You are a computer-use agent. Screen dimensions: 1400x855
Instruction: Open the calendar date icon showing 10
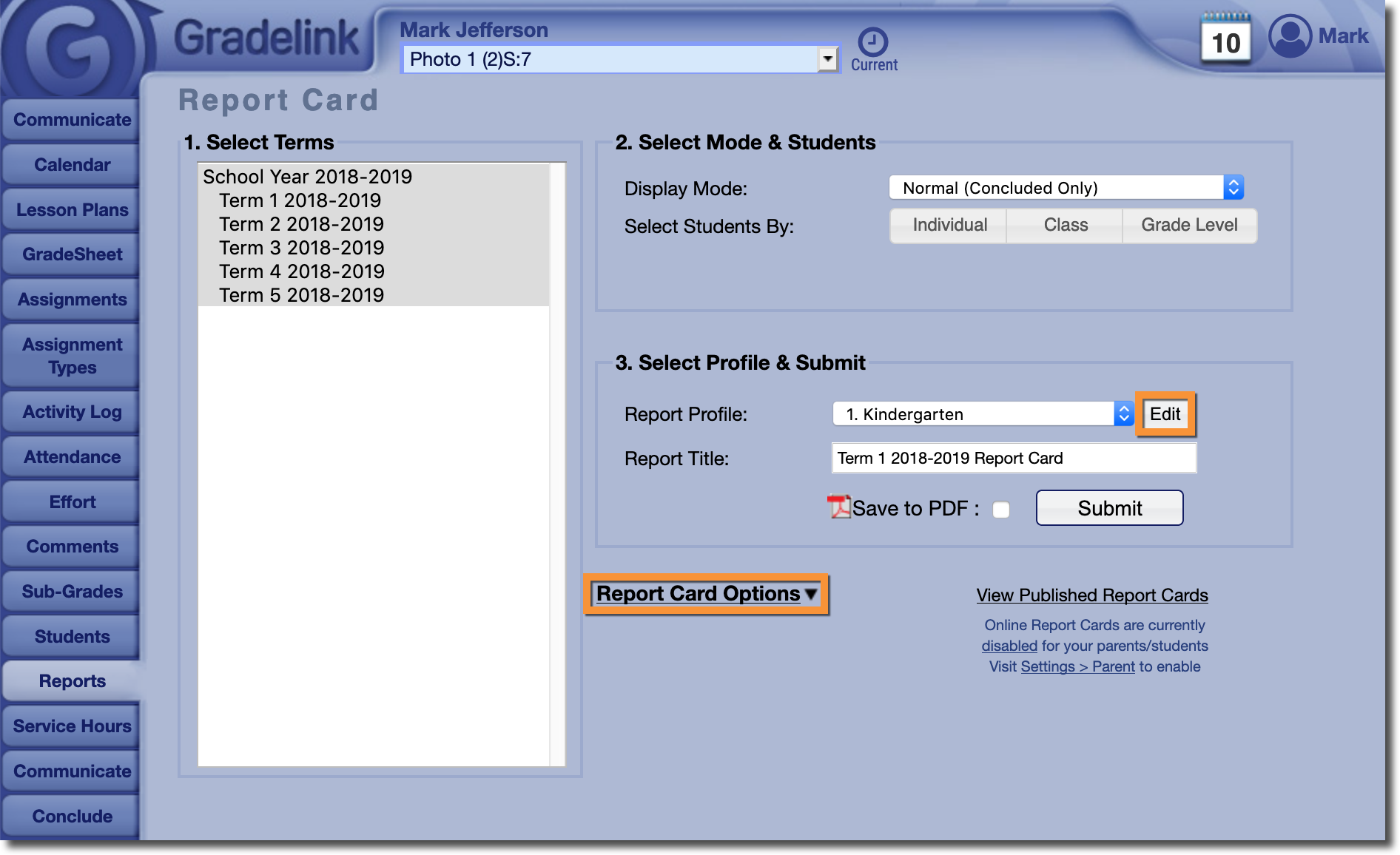pos(1225,41)
